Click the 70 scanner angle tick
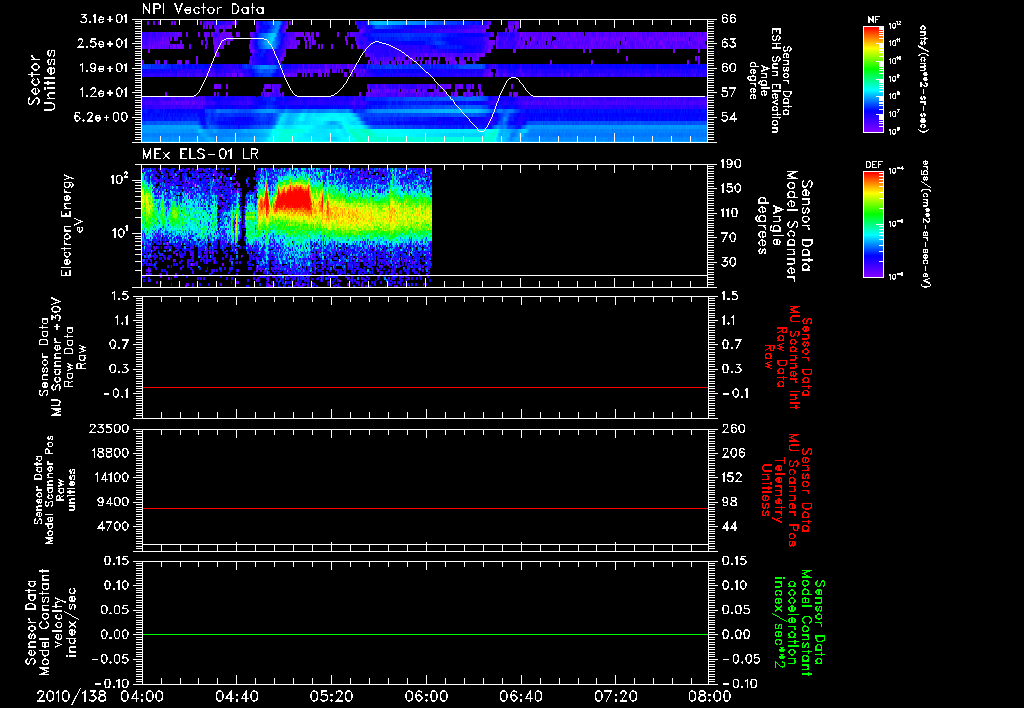Screen dimensions: 1024x708 [x=729, y=238]
